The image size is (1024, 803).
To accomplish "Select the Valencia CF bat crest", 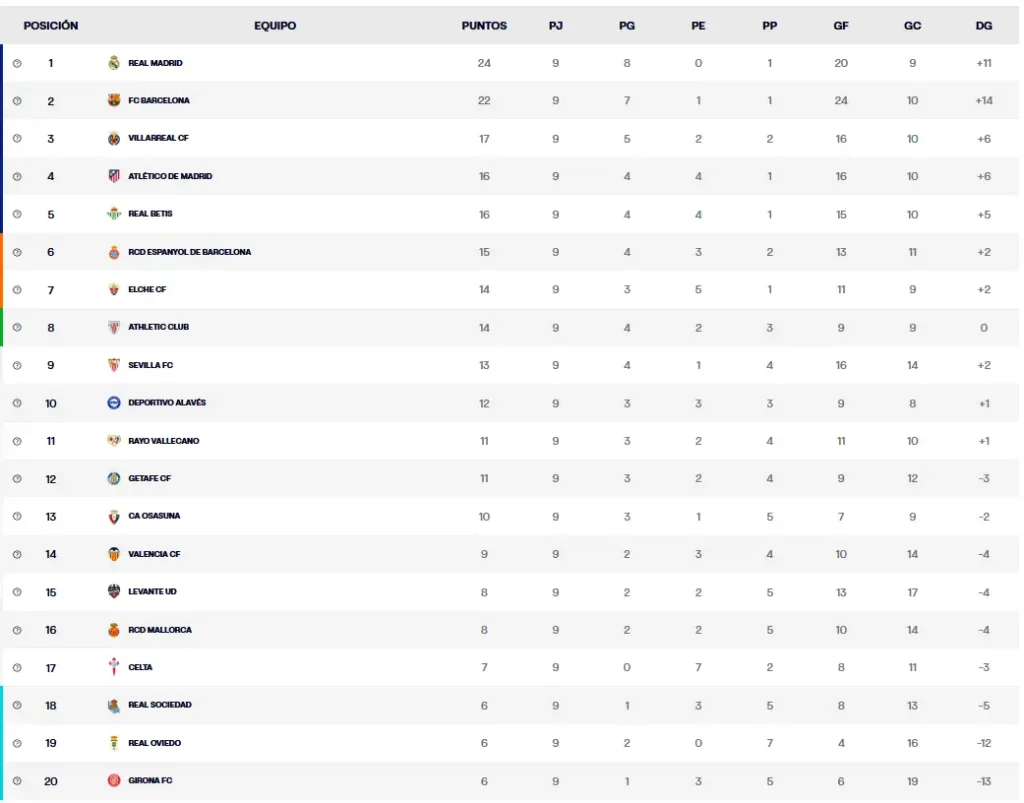I will [113, 554].
